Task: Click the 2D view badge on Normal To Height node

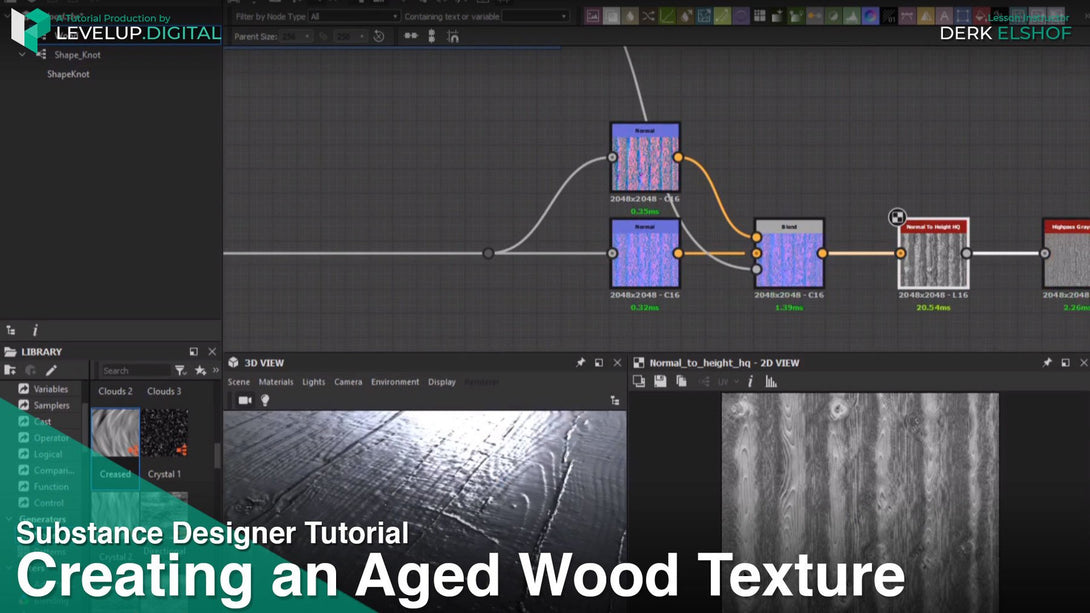Action: [897, 218]
